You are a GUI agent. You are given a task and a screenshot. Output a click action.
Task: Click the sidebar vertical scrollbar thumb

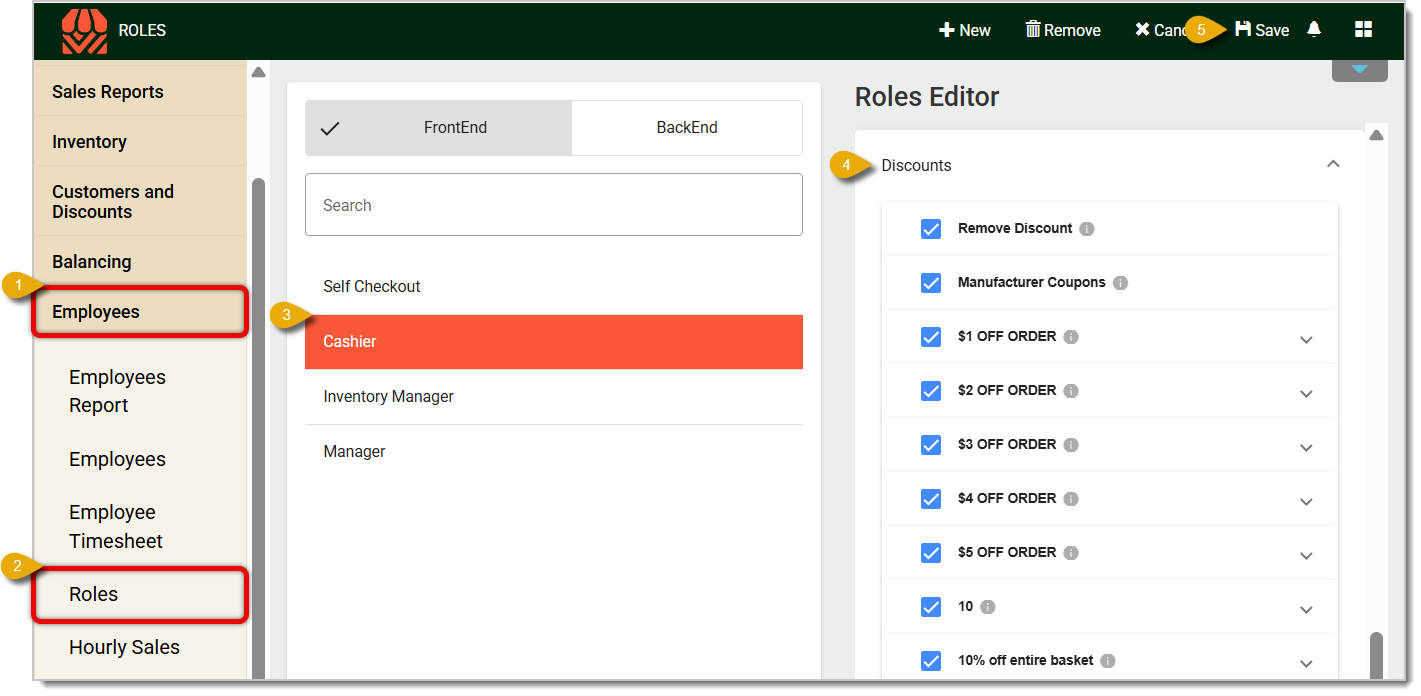[x=258, y=430]
